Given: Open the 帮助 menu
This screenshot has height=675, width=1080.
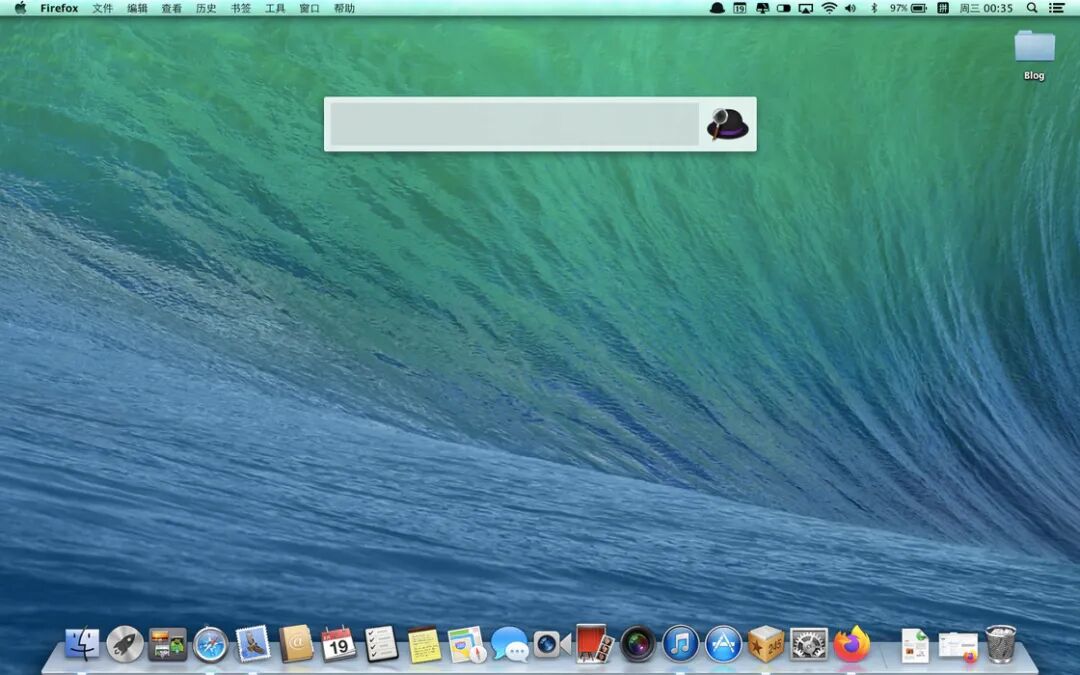Looking at the screenshot, I should [x=344, y=8].
